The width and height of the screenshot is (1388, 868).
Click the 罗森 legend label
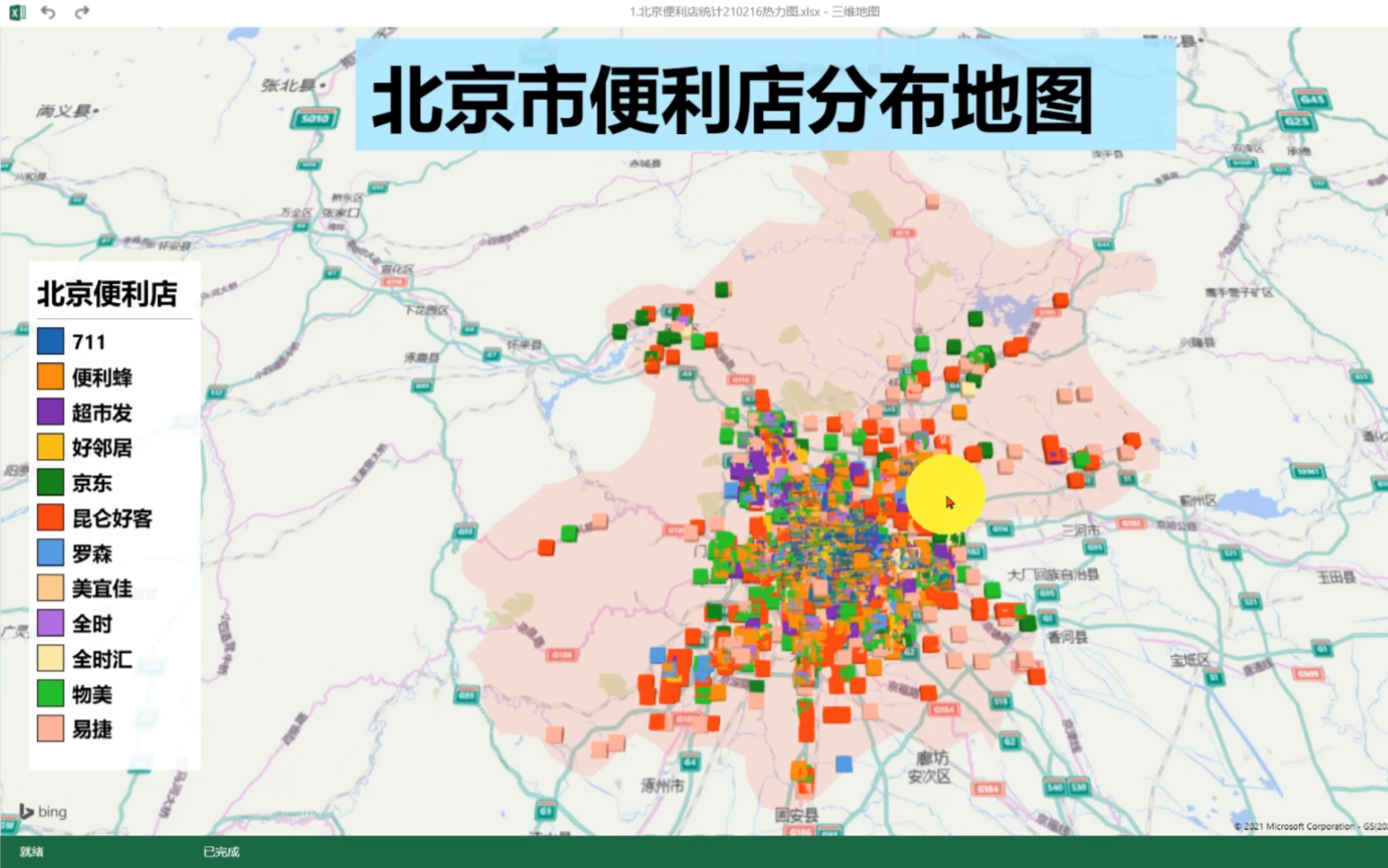pyautogui.click(x=93, y=553)
